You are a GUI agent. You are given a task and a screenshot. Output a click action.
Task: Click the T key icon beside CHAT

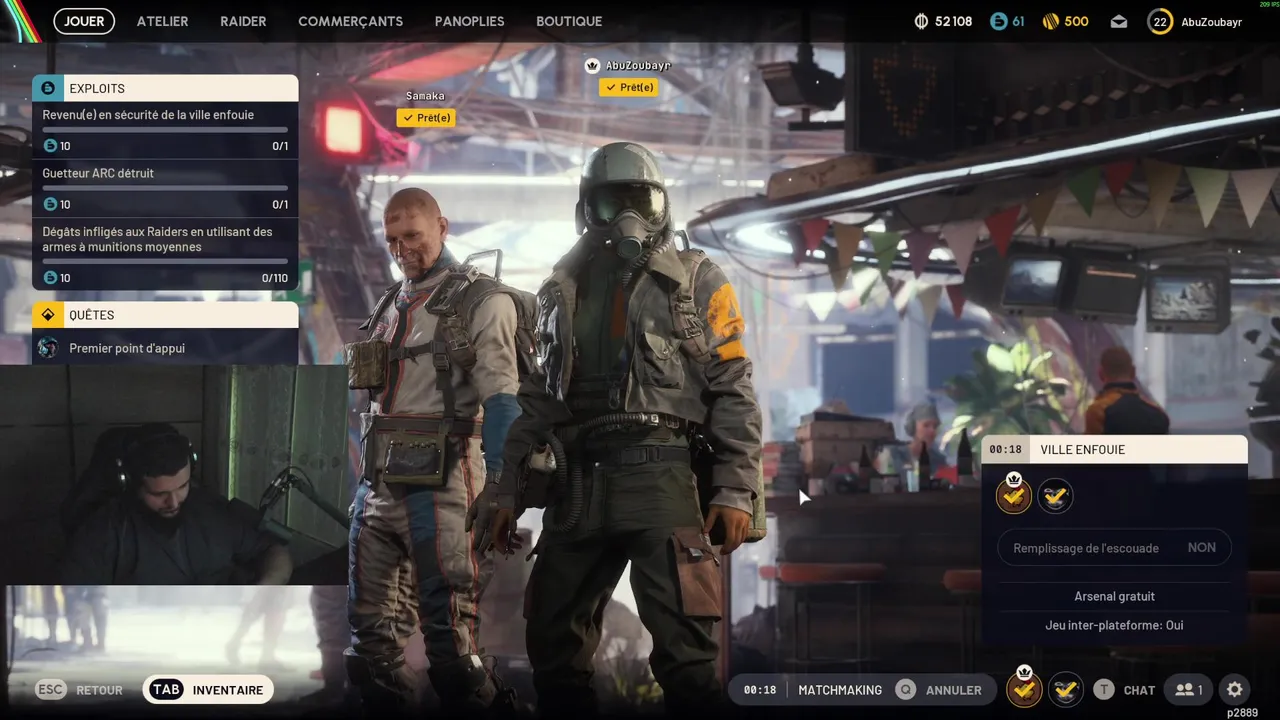coord(1103,689)
